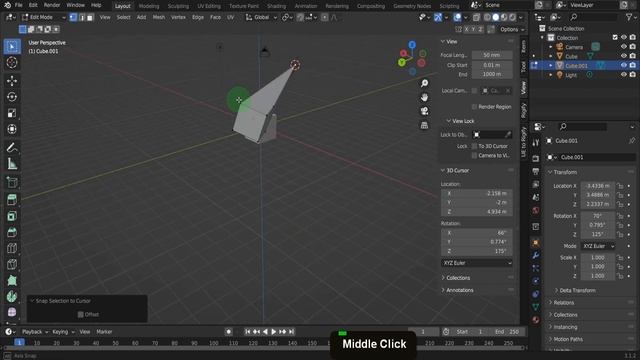Image resolution: width=640 pixels, height=360 pixels.
Task: Click the Scale X 1.000 field
Action: [x=598, y=258]
